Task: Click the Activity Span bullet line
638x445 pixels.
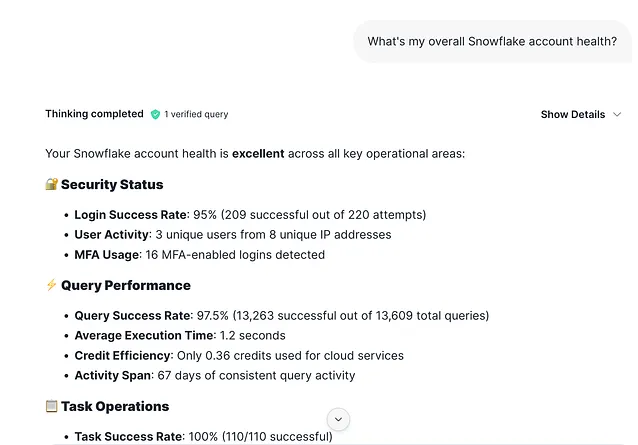Action: [x=214, y=376]
